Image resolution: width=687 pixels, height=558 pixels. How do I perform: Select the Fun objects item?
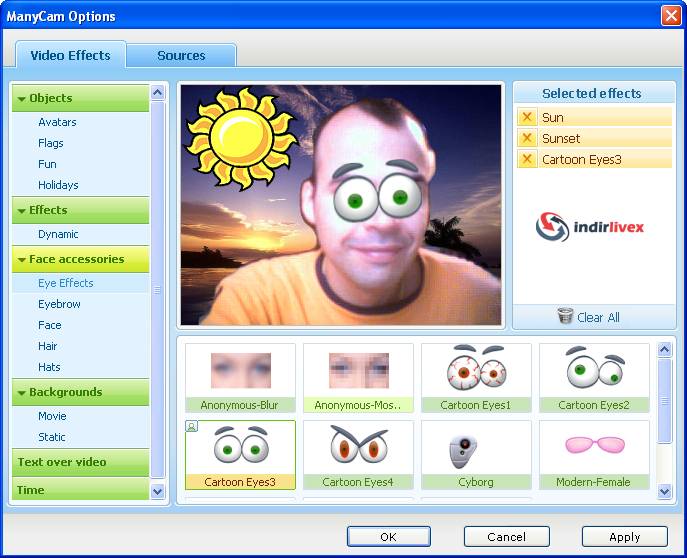[x=47, y=164]
